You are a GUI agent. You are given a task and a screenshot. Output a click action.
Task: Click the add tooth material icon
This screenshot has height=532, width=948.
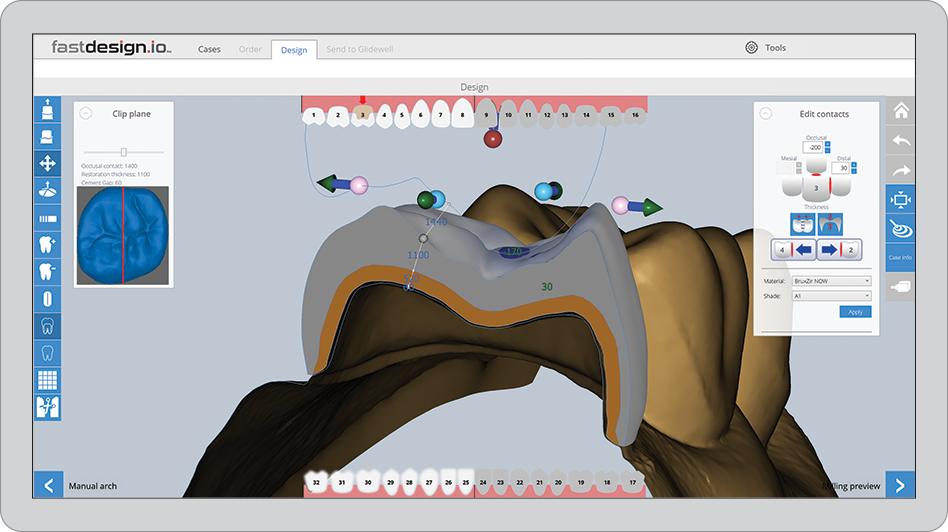47,244
